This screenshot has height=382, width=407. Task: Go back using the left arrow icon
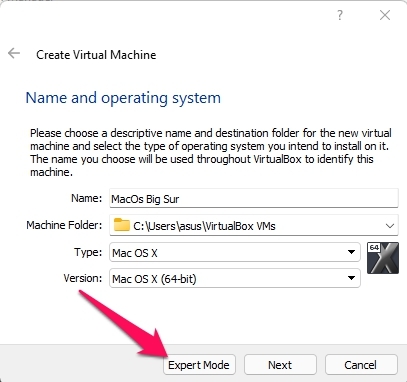[14, 53]
